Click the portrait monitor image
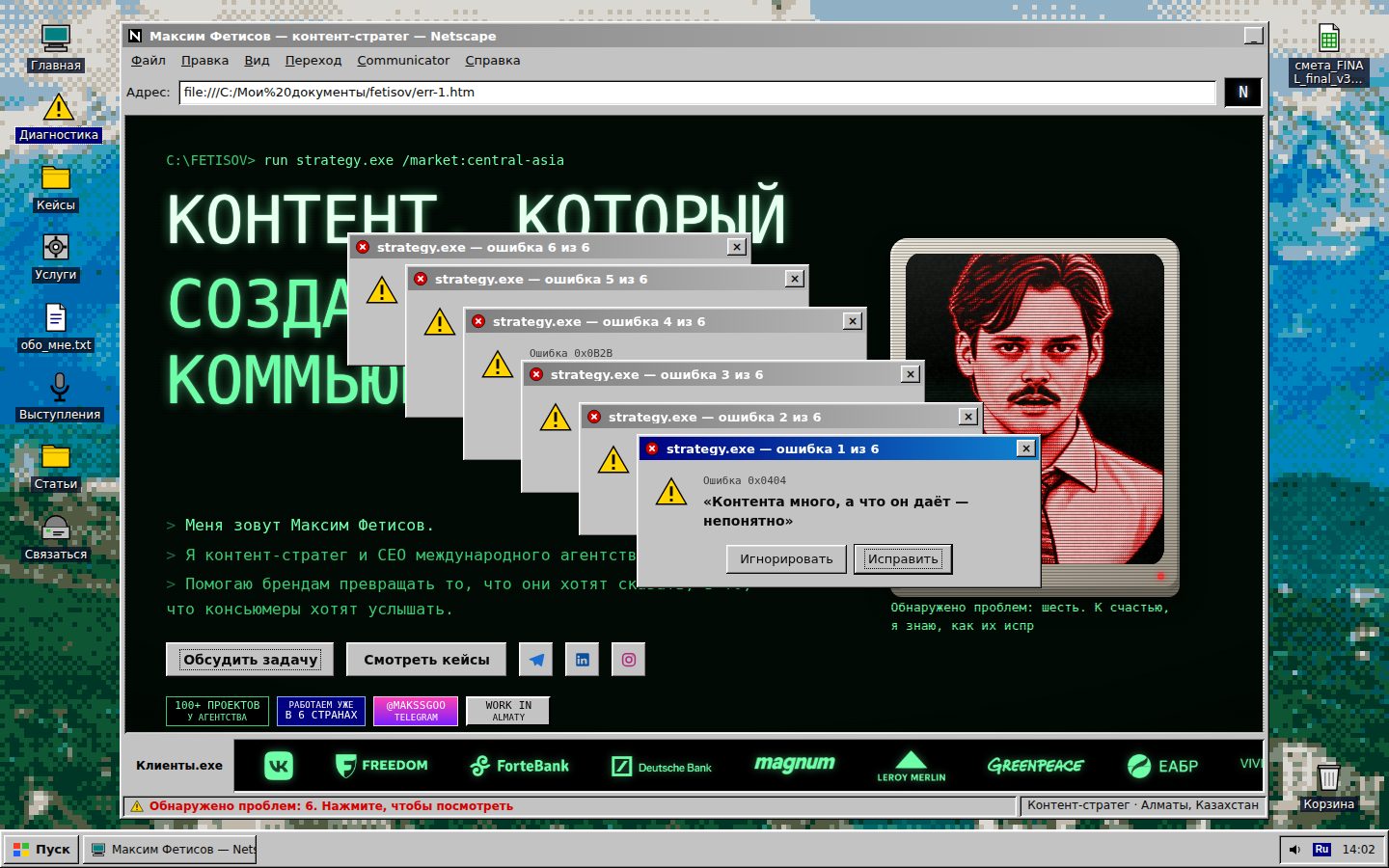This screenshot has width=1389, height=868. (x=1034, y=417)
